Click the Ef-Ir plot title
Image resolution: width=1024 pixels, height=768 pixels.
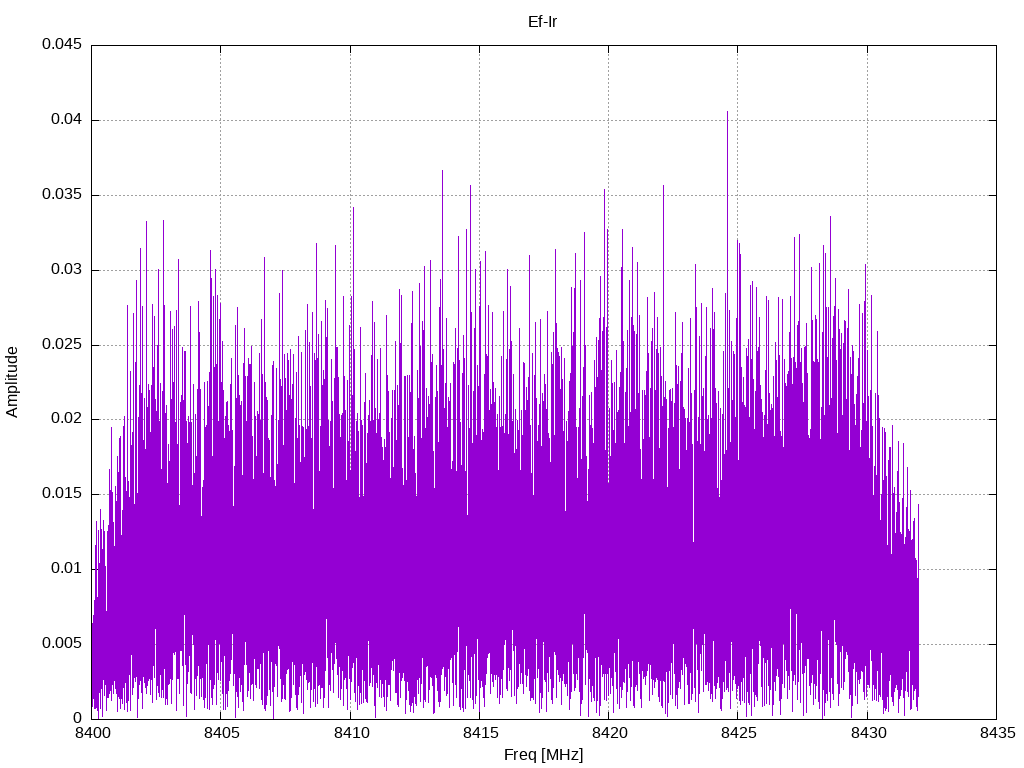pyautogui.click(x=542, y=22)
